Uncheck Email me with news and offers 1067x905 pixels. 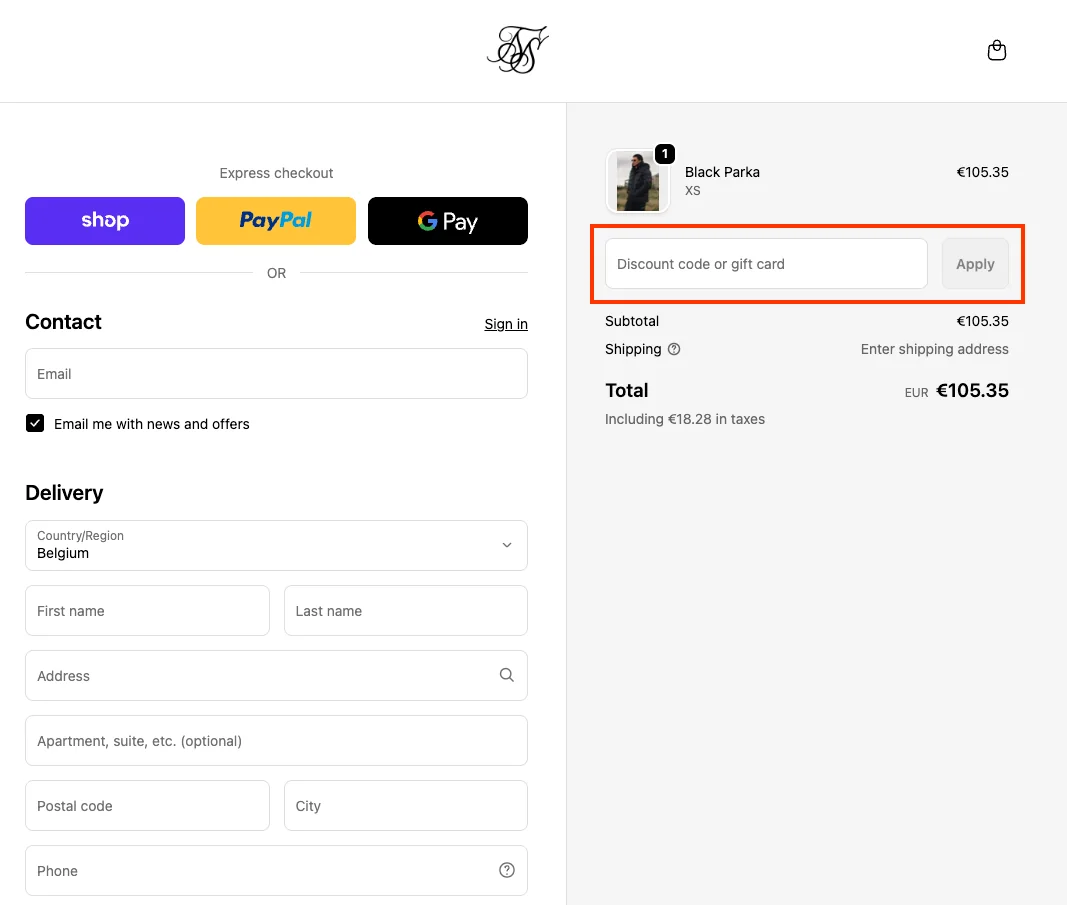point(35,423)
